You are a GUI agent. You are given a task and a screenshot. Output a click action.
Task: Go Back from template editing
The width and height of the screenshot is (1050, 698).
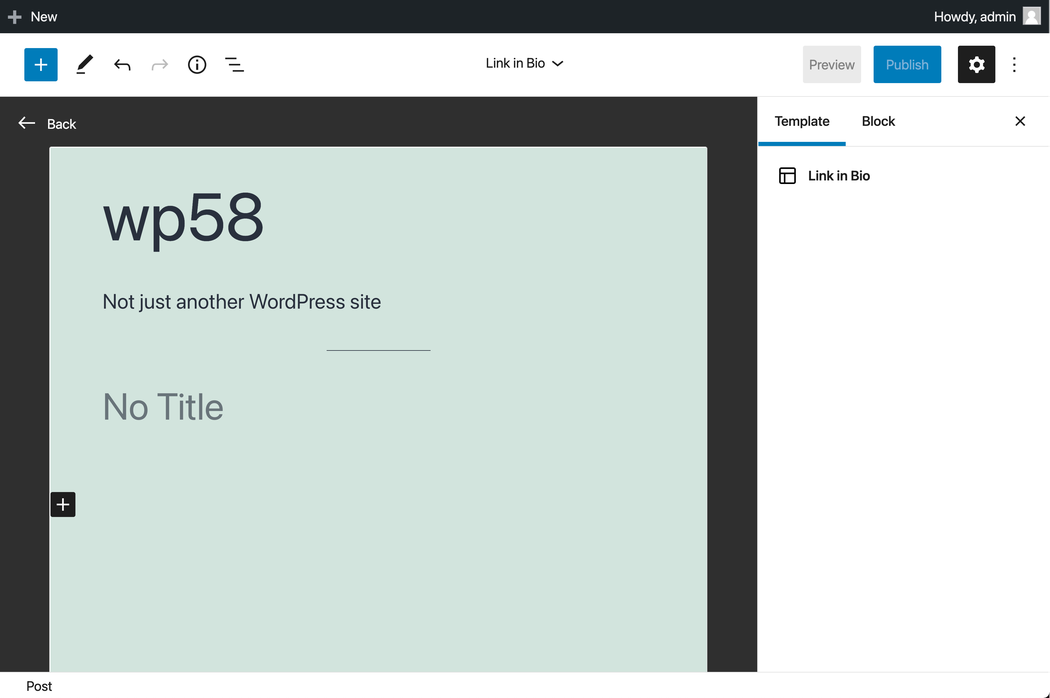click(x=47, y=124)
